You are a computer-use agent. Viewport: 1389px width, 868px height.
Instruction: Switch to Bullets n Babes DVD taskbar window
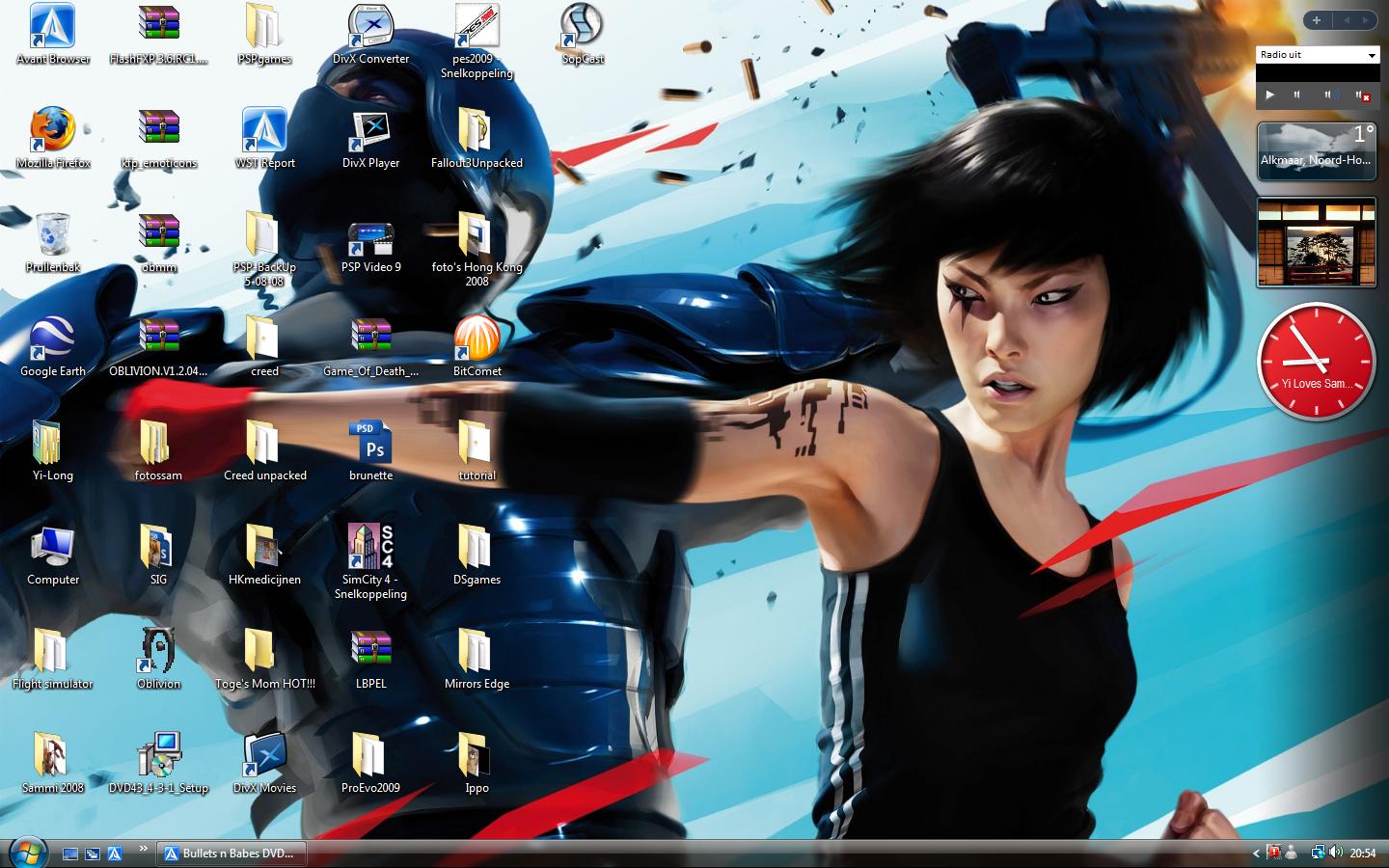(x=232, y=854)
